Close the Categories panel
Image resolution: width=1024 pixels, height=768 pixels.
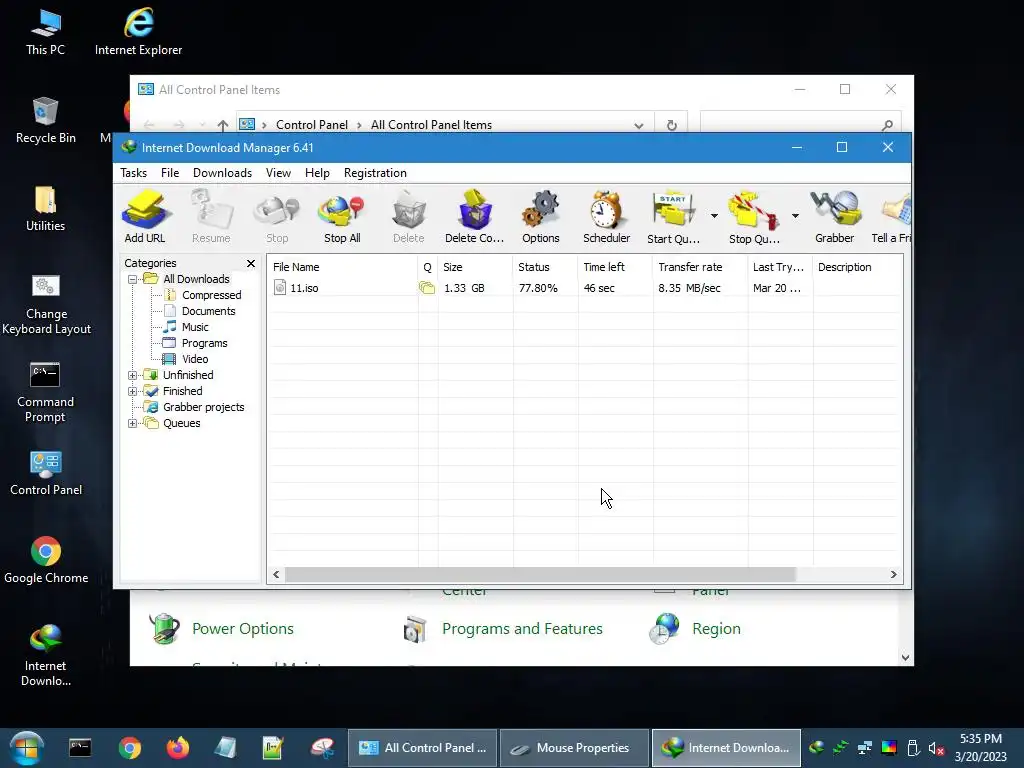(251, 263)
